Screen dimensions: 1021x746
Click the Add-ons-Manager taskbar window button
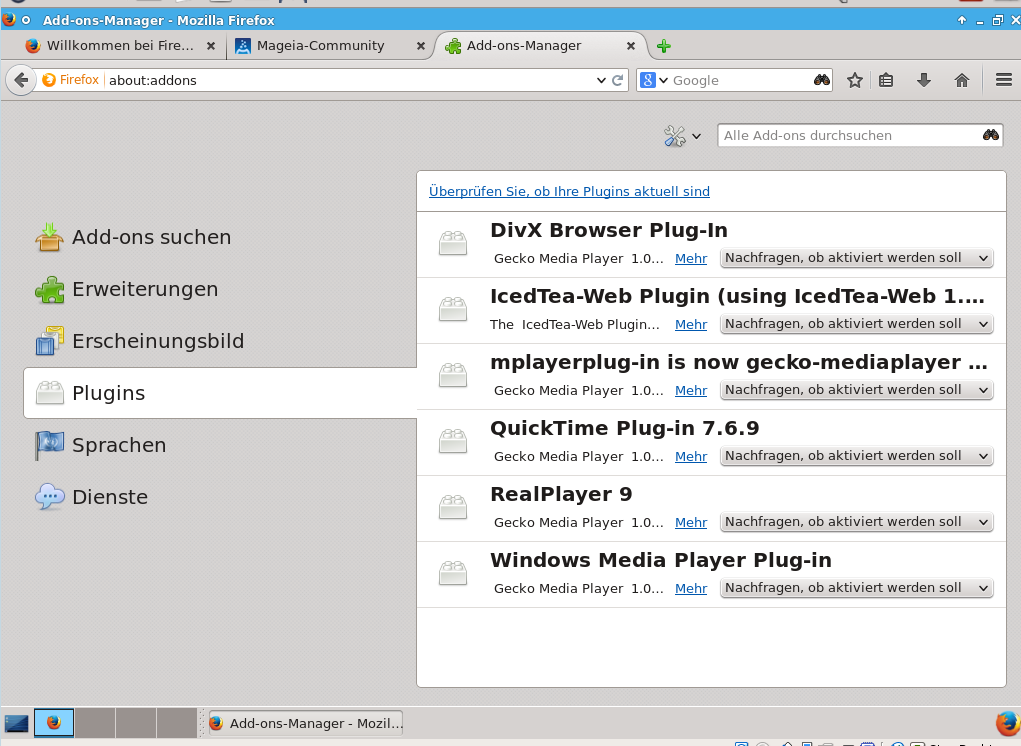pyautogui.click(x=305, y=723)
